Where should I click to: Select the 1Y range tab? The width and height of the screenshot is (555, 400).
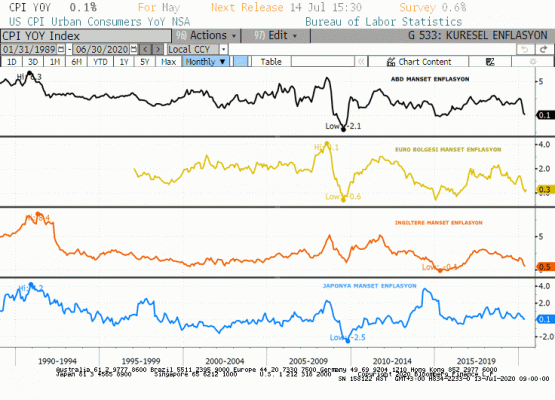124,62
